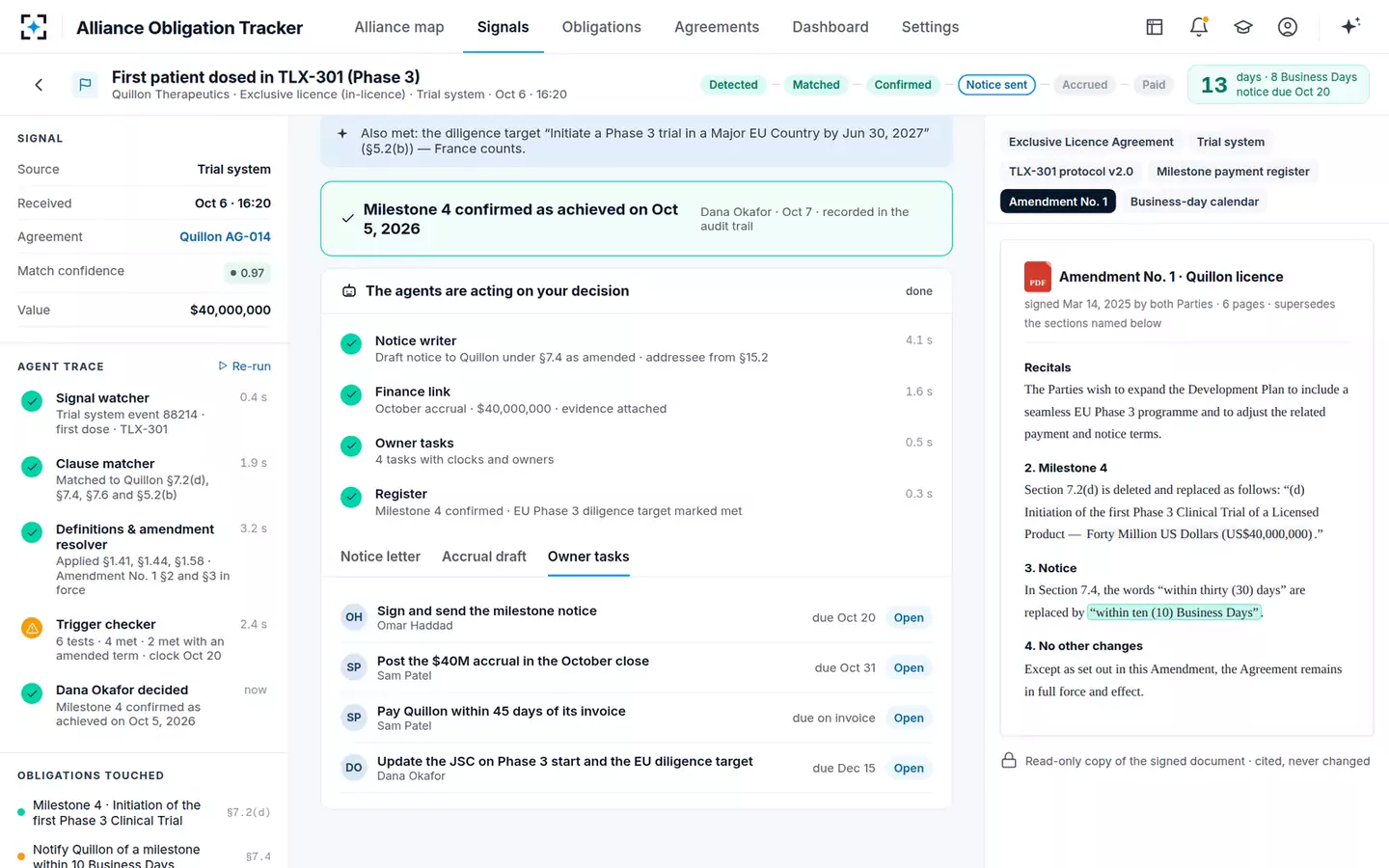Select the Signals navigation tab
The height and width of the screenshot is (868, 1389).
point(503,27)
